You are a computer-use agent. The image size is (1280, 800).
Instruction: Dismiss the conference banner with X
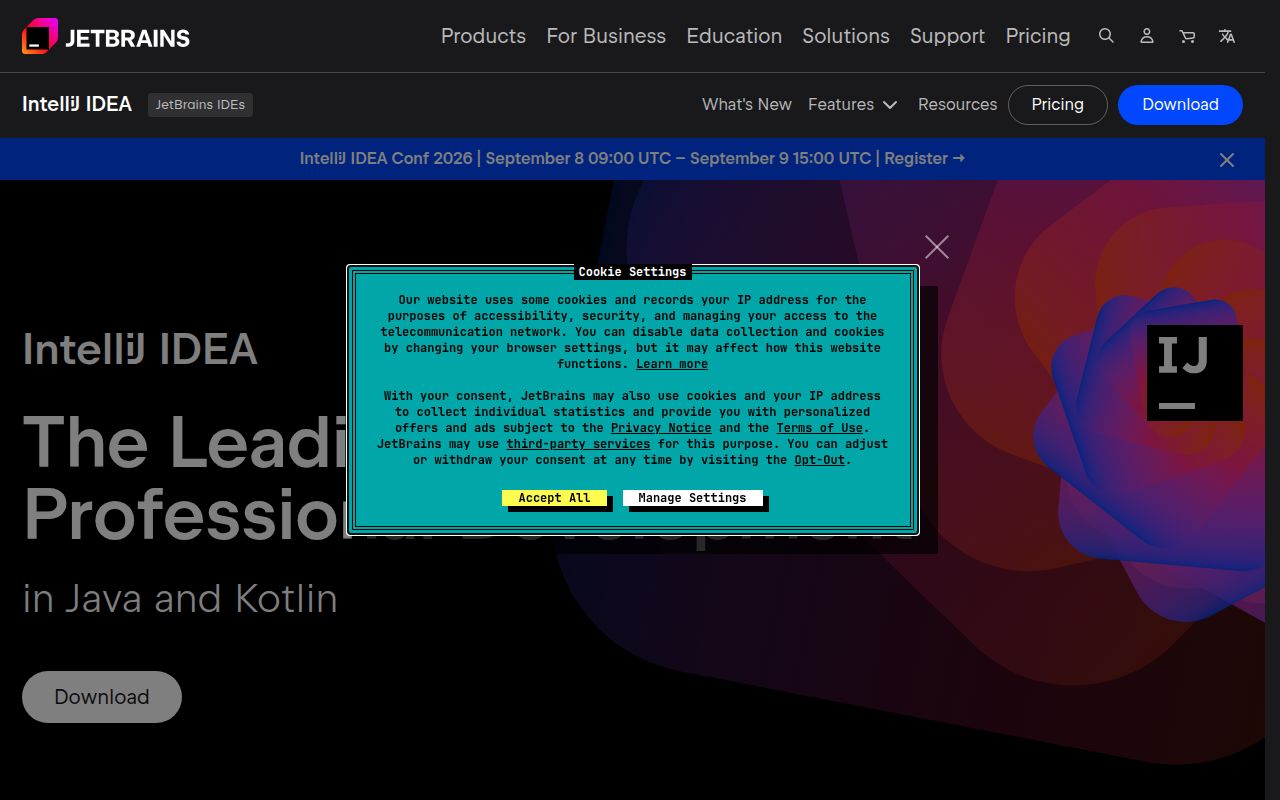point(1227,160)
